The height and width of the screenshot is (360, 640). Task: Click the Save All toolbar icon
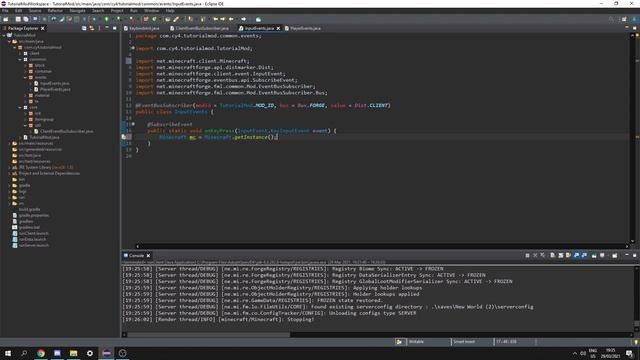(25, 19)
